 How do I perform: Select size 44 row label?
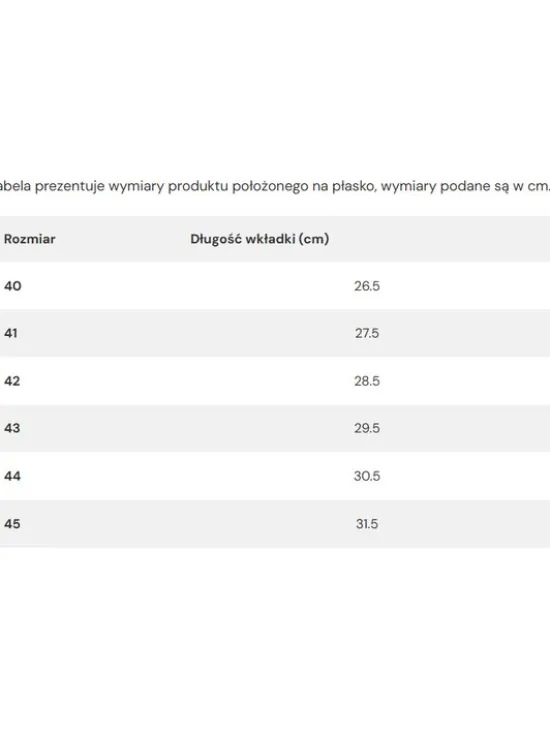(x=13, y=476)
